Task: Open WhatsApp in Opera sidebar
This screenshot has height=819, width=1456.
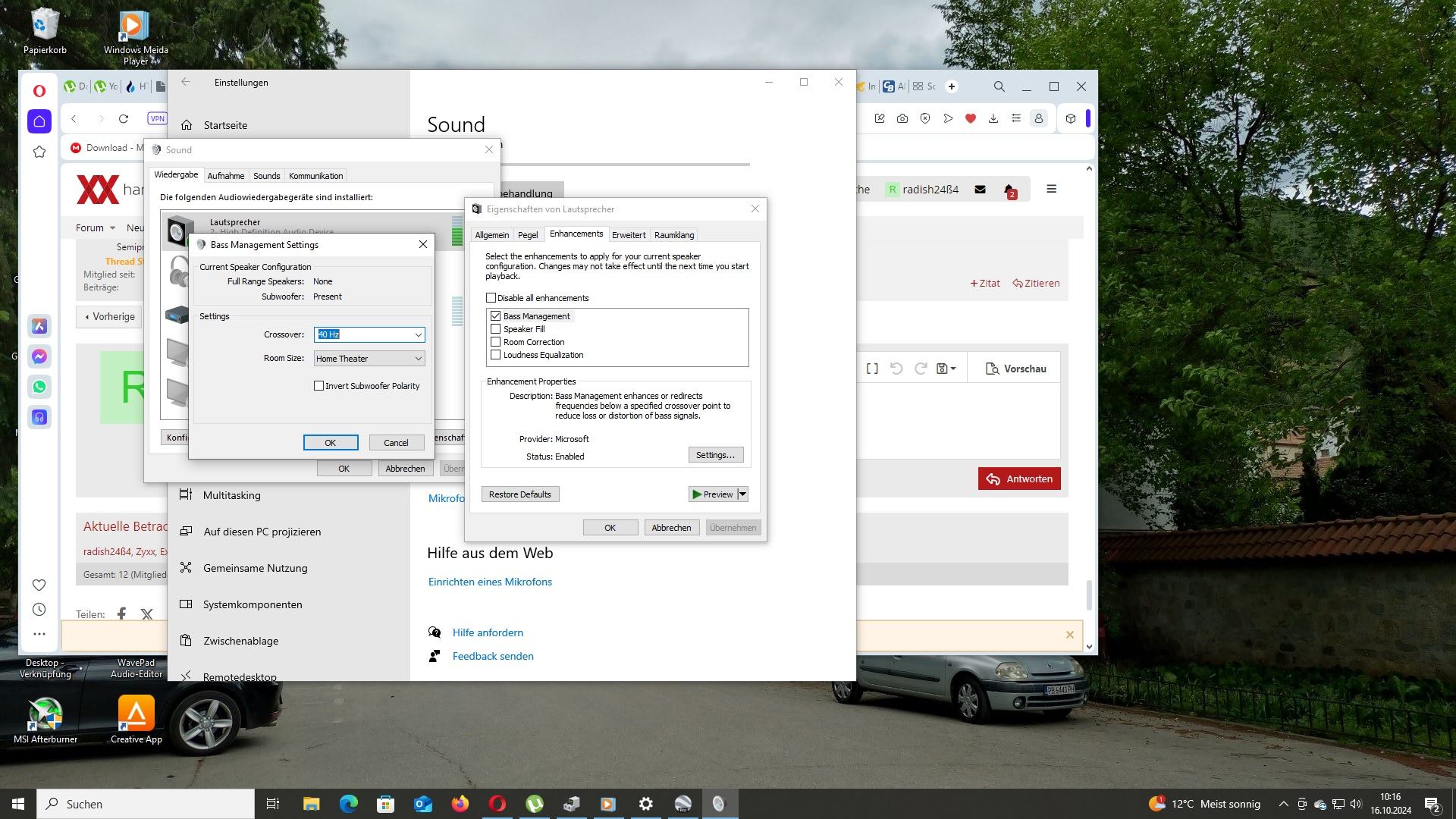Action: point(39,387)
